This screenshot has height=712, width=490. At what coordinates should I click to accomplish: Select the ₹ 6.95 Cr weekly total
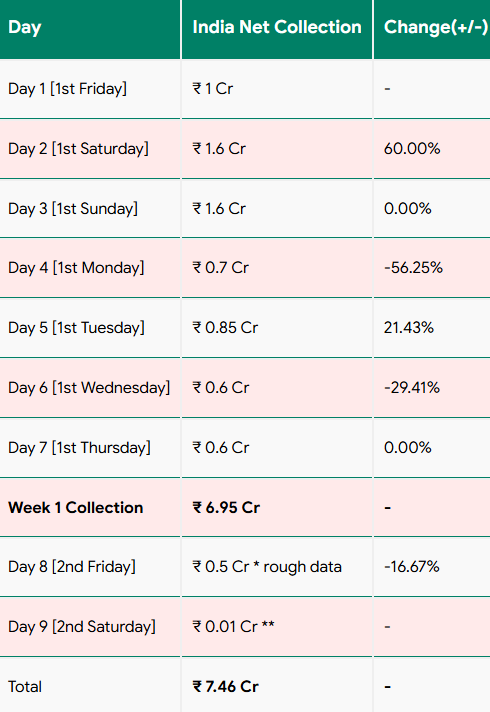point(226,507)
